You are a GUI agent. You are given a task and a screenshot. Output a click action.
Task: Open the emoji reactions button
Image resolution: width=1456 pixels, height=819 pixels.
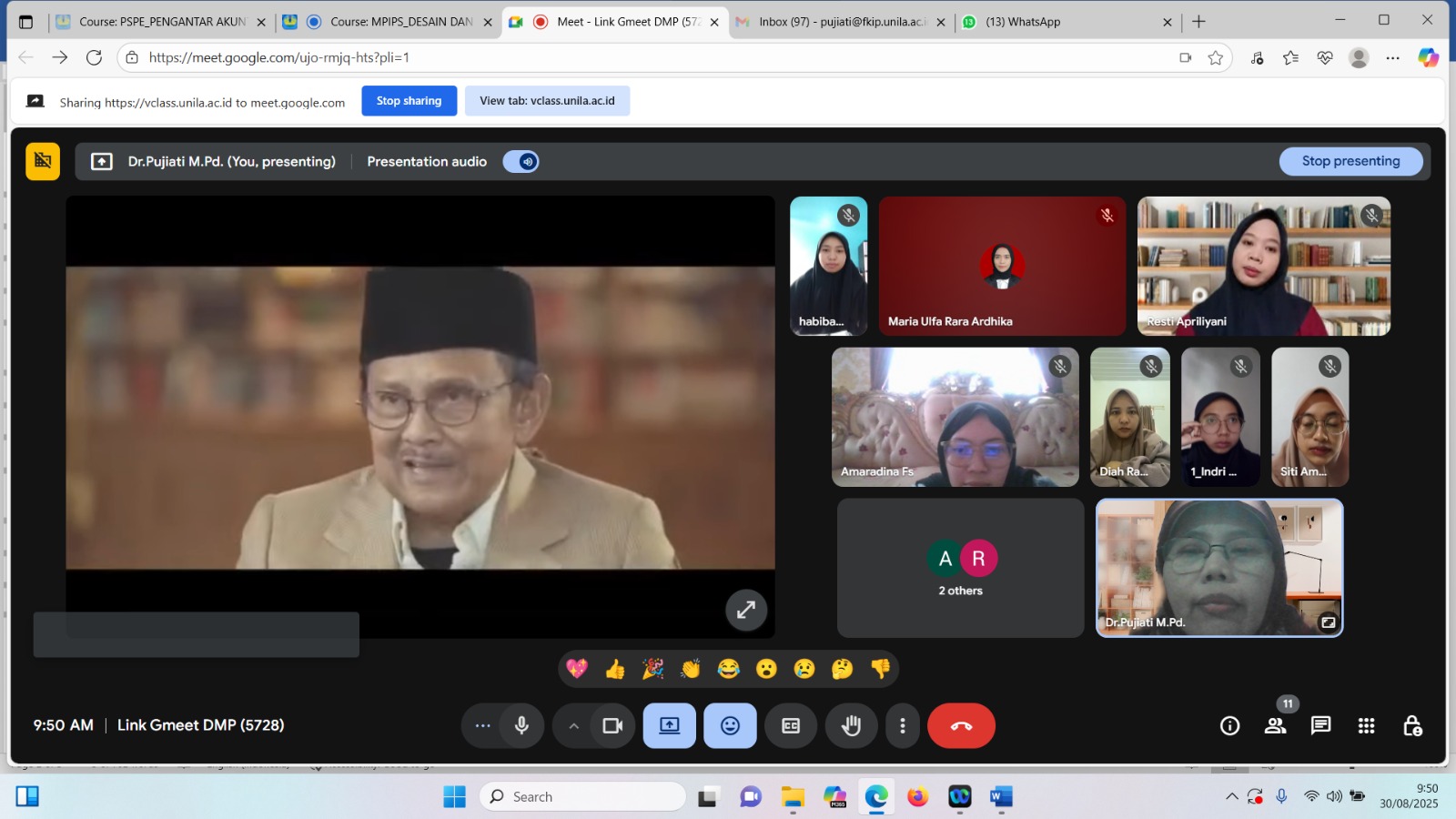[730, 725]
